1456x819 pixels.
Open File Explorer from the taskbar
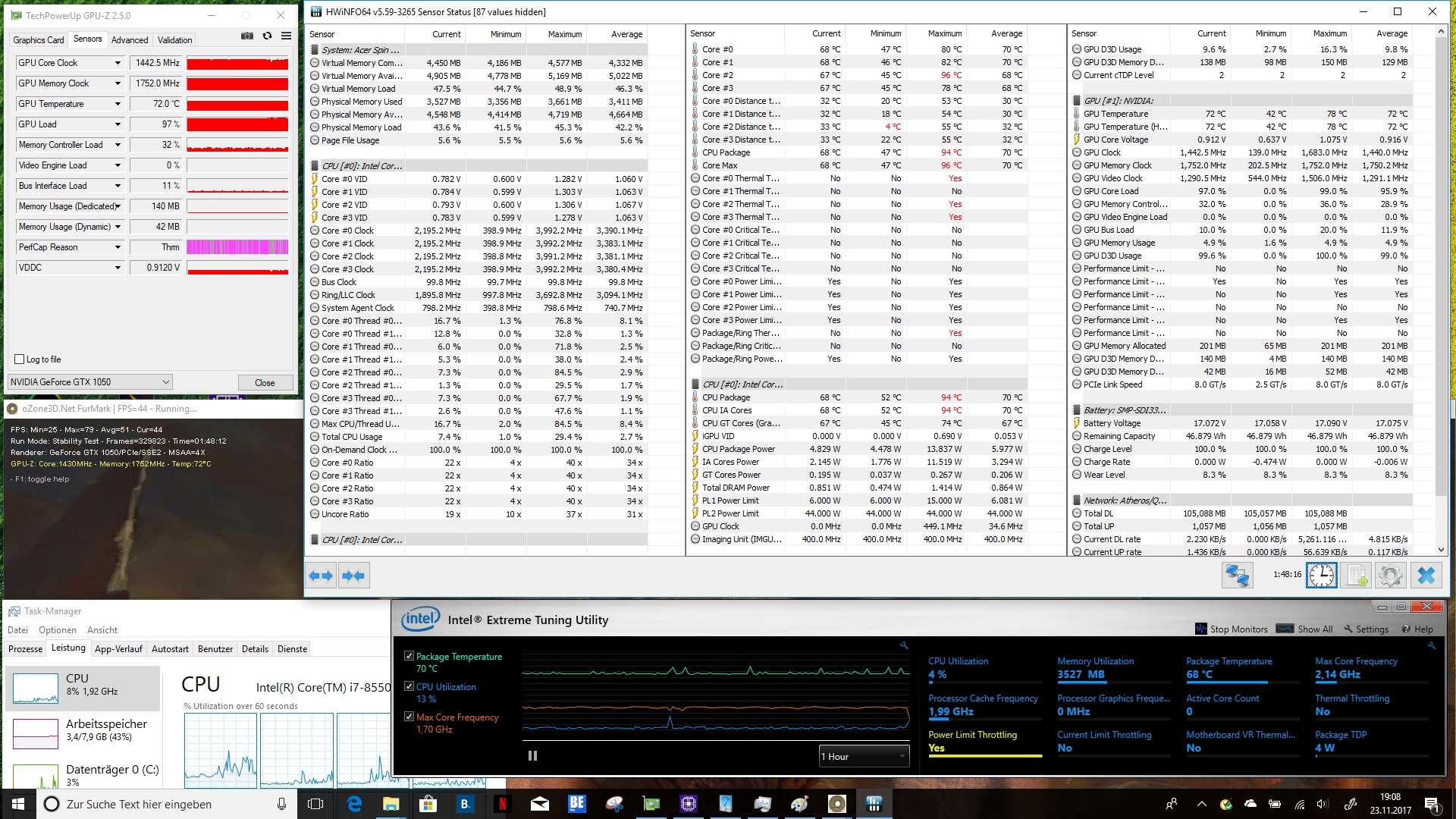click(x=391, y=804)
